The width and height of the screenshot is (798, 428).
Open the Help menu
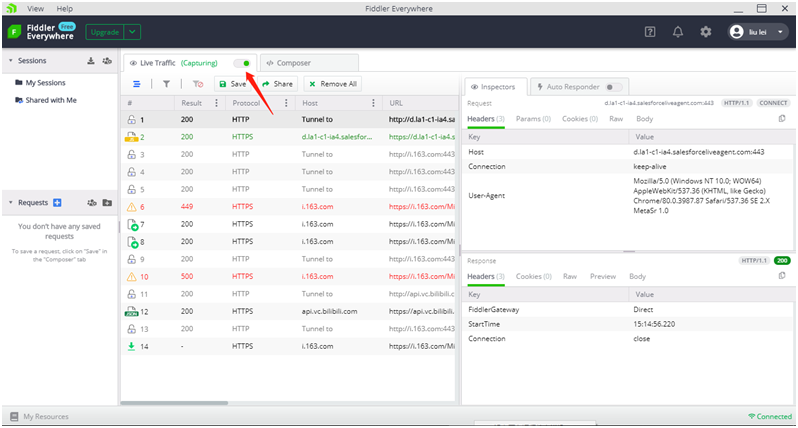[65, 9]
